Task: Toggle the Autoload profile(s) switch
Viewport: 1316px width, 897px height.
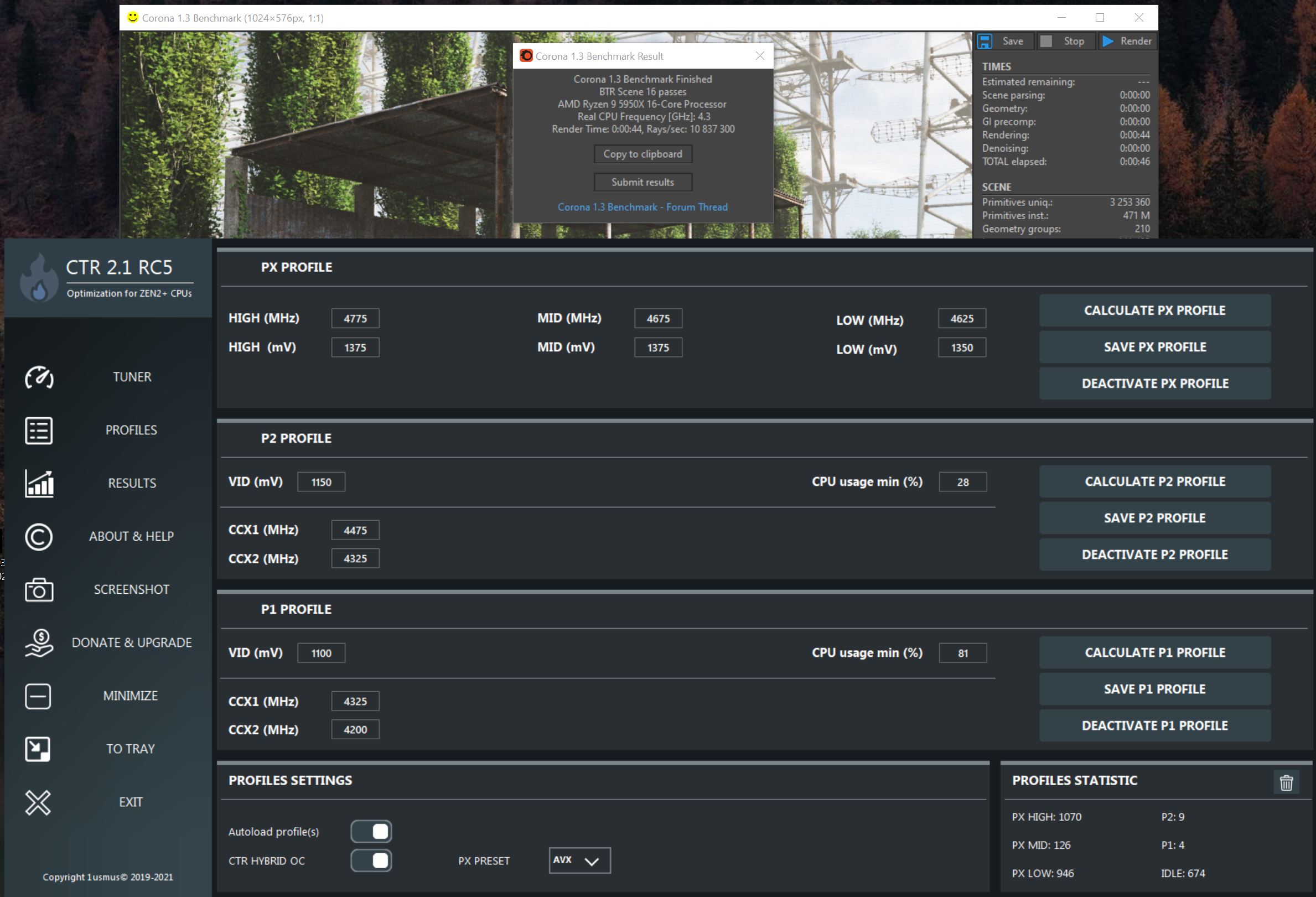Action: (371, 831)
